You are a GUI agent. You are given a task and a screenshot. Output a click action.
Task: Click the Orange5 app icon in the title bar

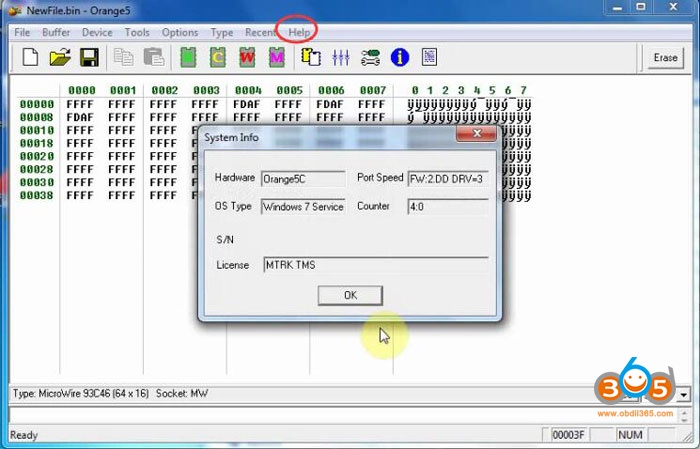pos(14,10)
